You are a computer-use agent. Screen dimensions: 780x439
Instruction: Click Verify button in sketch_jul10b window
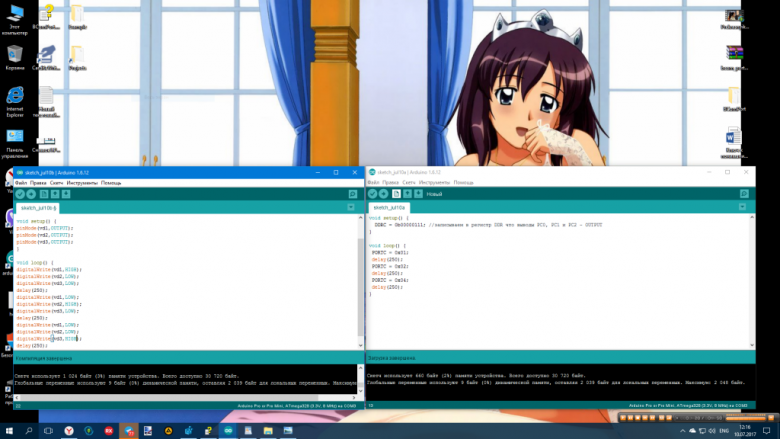[x=20, y=194]
